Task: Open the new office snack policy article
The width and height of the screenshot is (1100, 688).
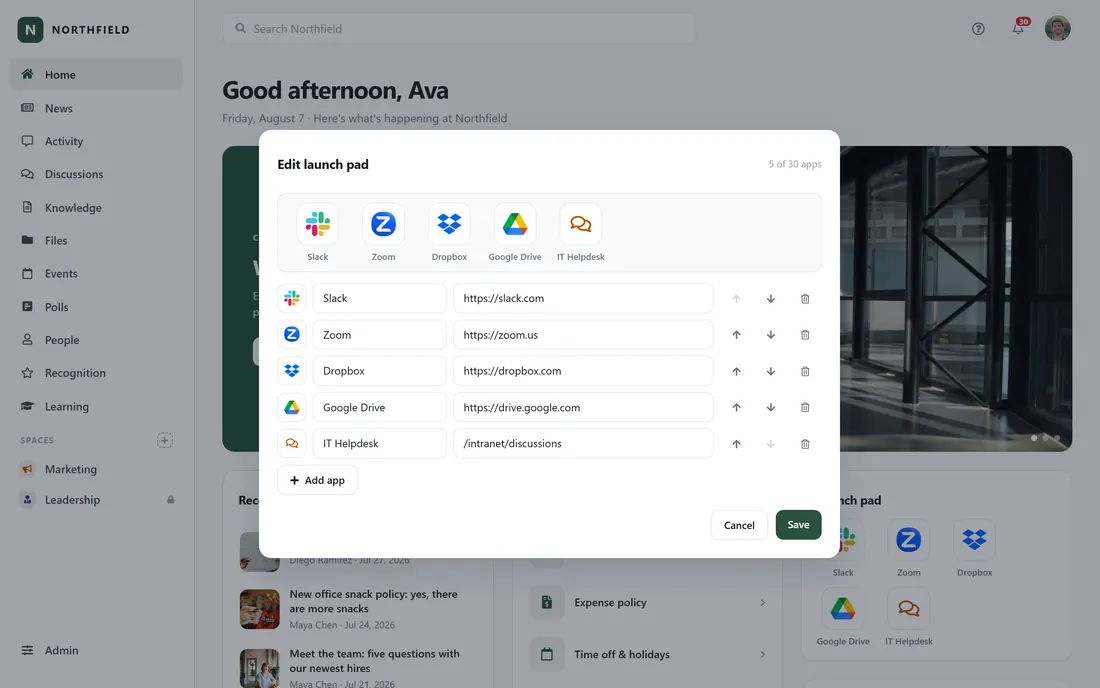Action: [x=358, y=608]
